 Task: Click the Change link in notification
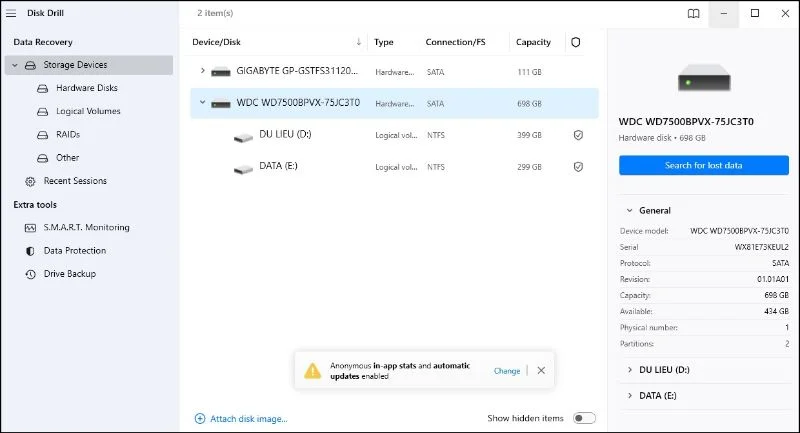(507, 371)
